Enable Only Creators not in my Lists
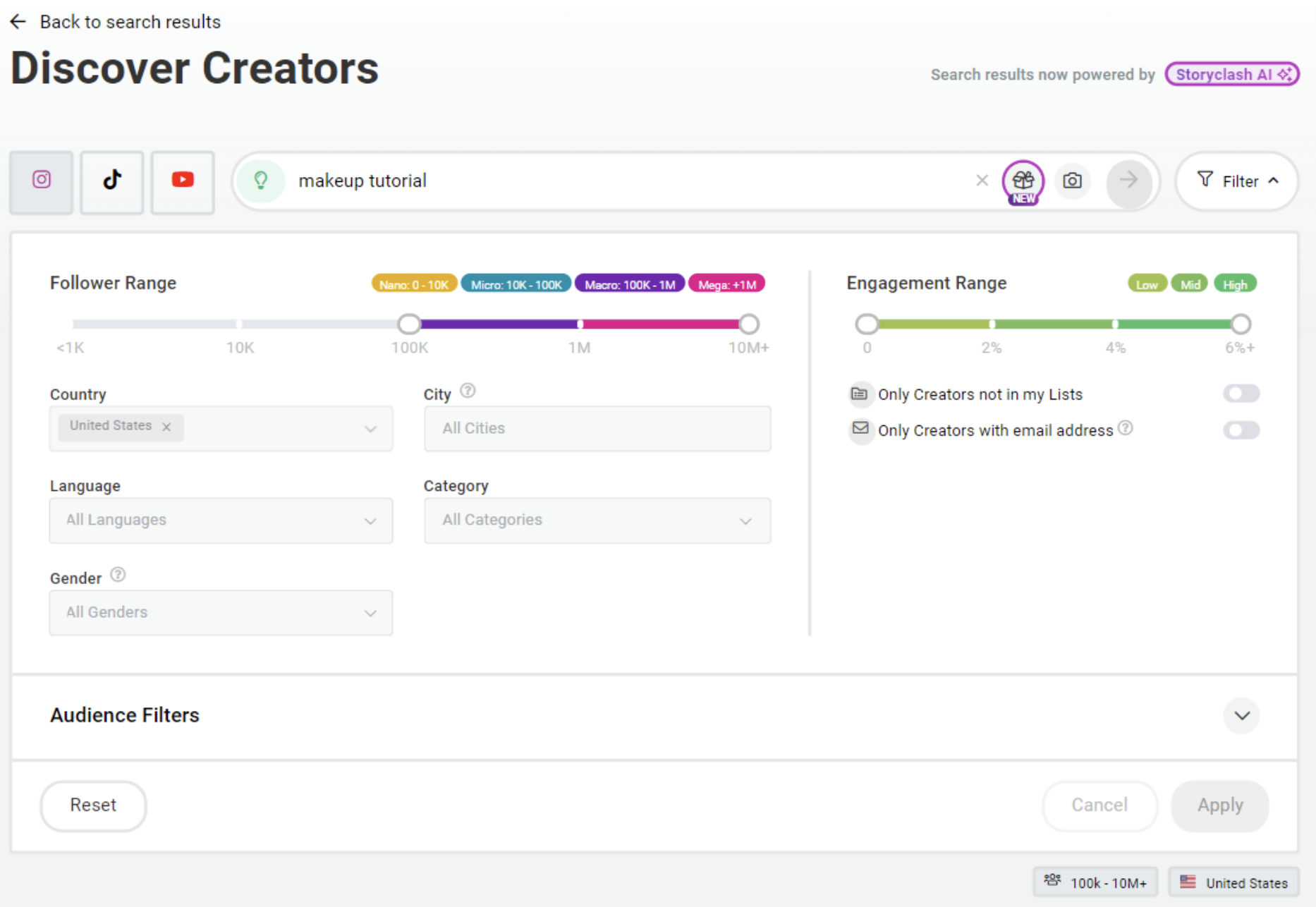The image size is (1316, 907). tap(1242, 394)
